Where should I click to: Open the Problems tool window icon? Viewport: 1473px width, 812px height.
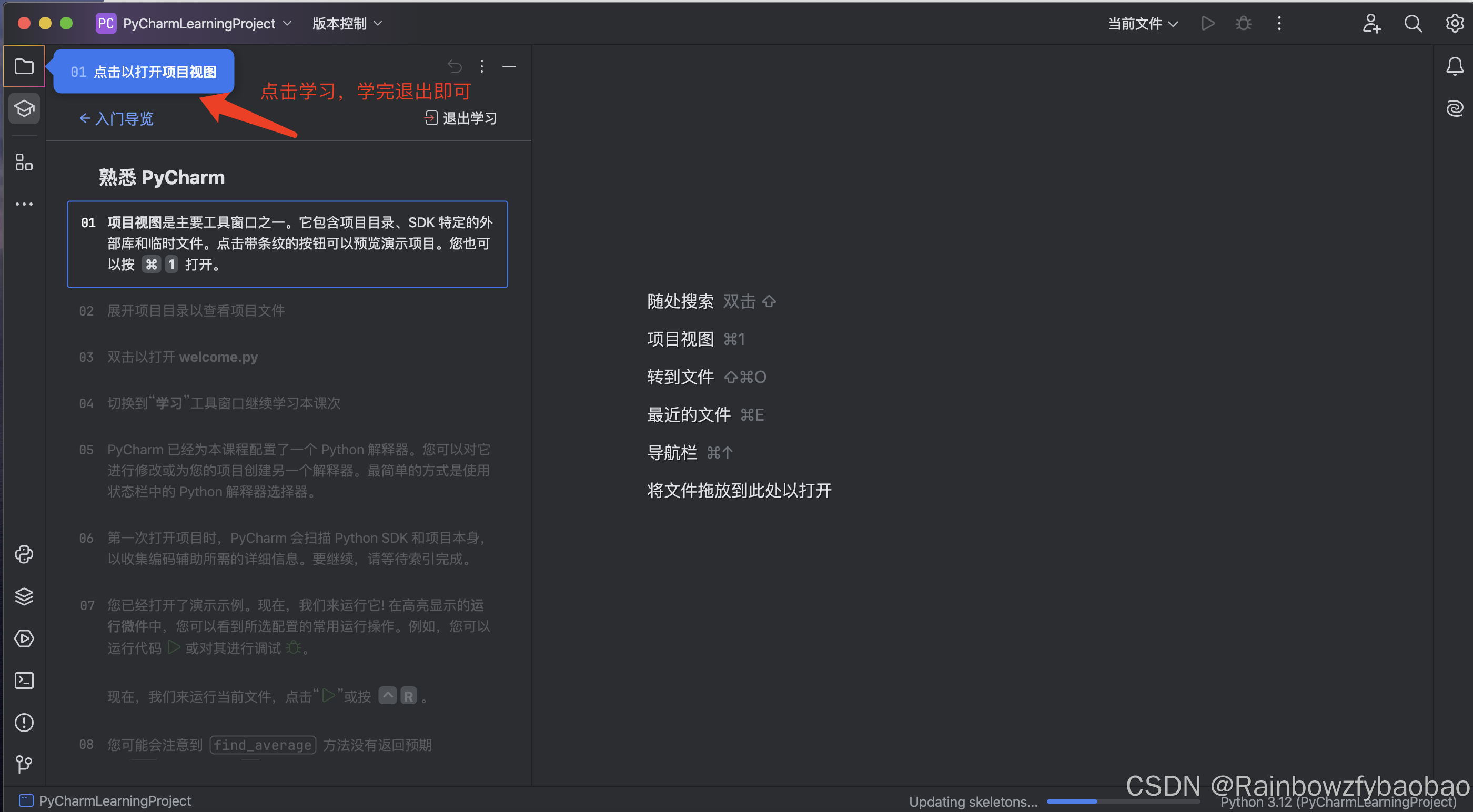click(x=24, y=722)
